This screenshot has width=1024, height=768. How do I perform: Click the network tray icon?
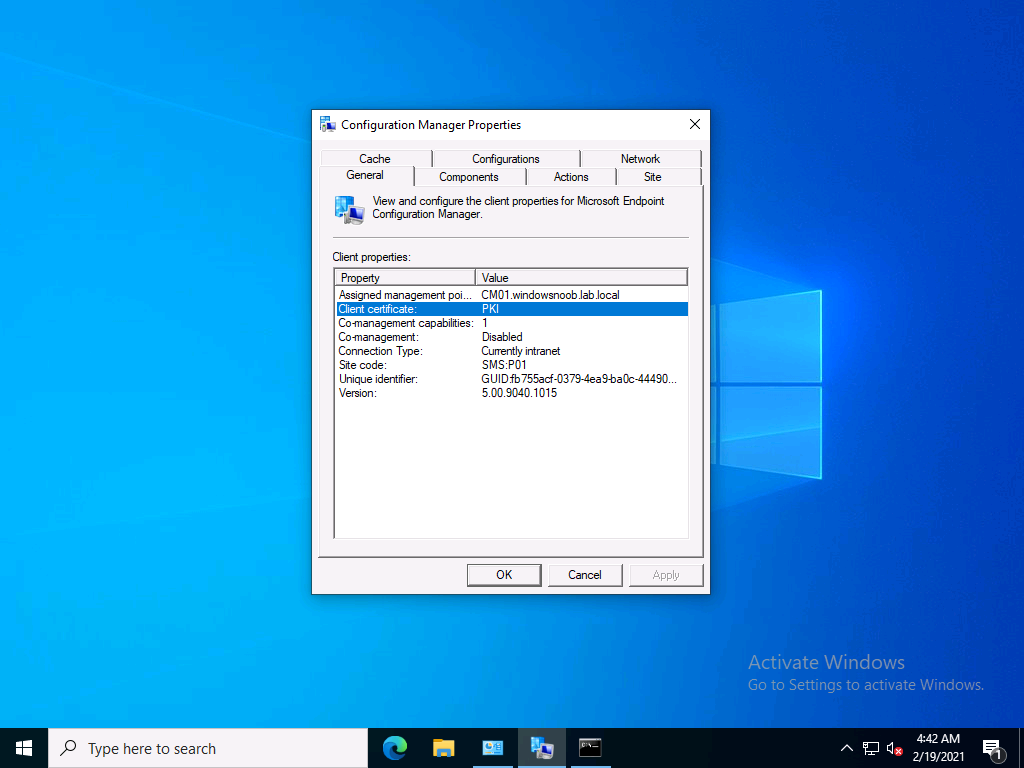[871, 748]
